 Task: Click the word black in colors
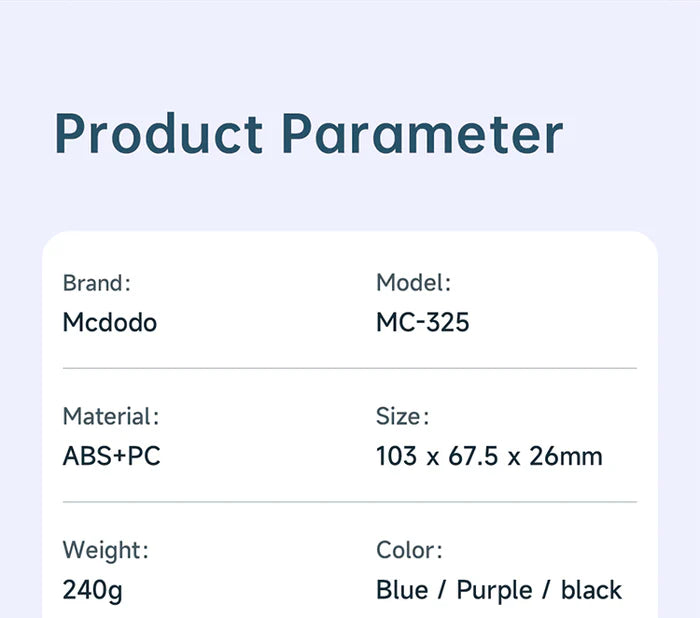[x=591, y=590]
